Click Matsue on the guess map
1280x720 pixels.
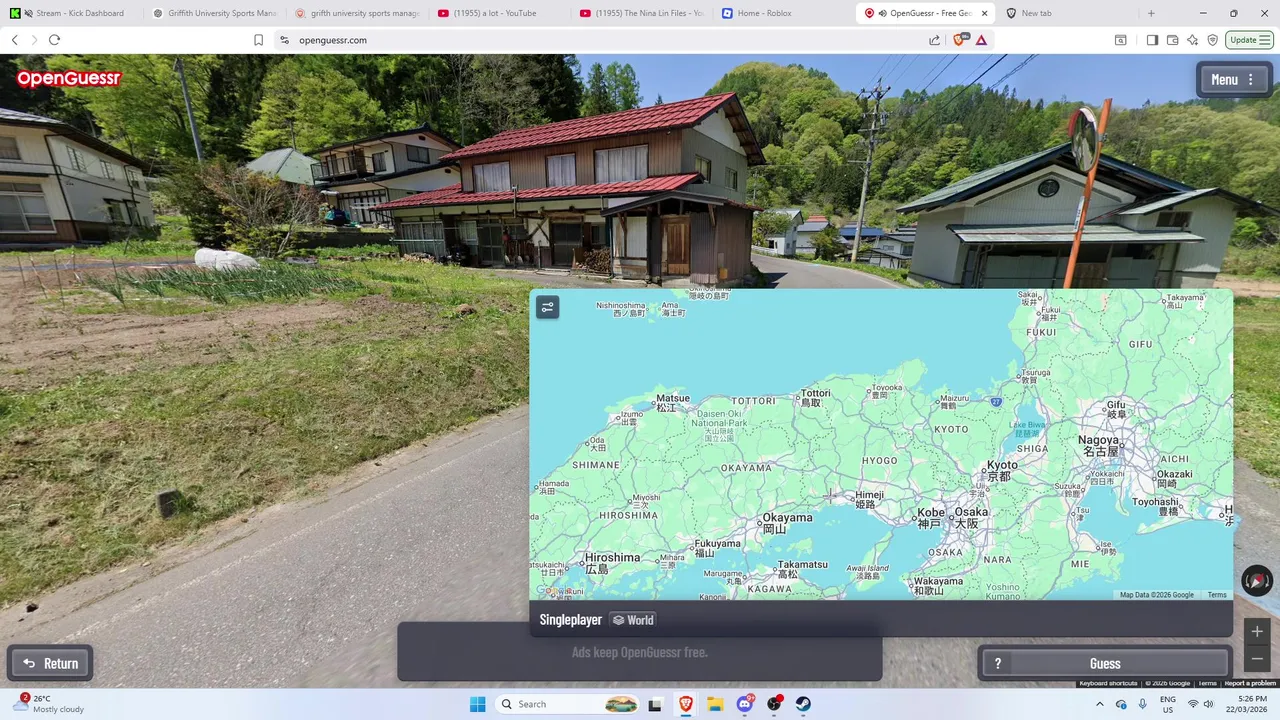point(672,402)
